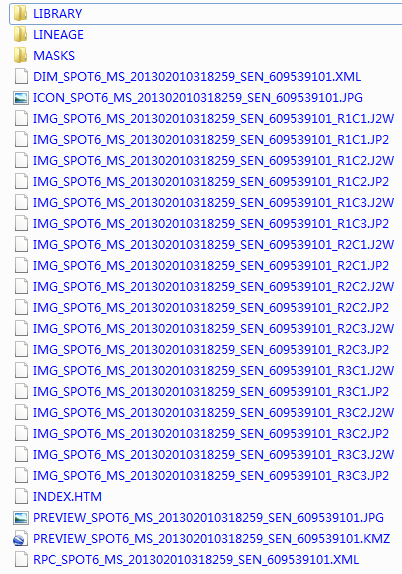Image resolution: width=402 pixels, height=574 pixels.
Task: Click file name ending R3C3.JP2
Action: coord(211,476)
